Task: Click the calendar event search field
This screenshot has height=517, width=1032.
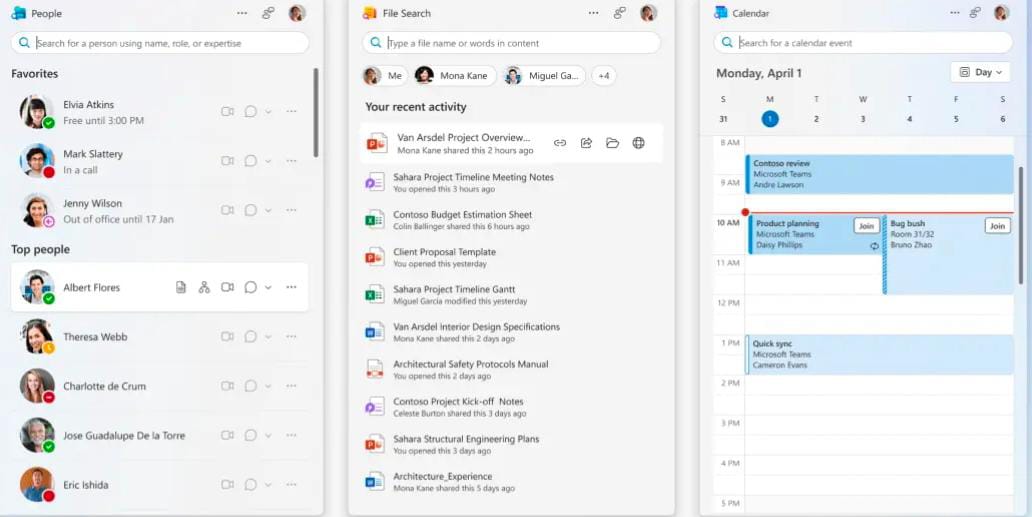Action: (863, 43)
